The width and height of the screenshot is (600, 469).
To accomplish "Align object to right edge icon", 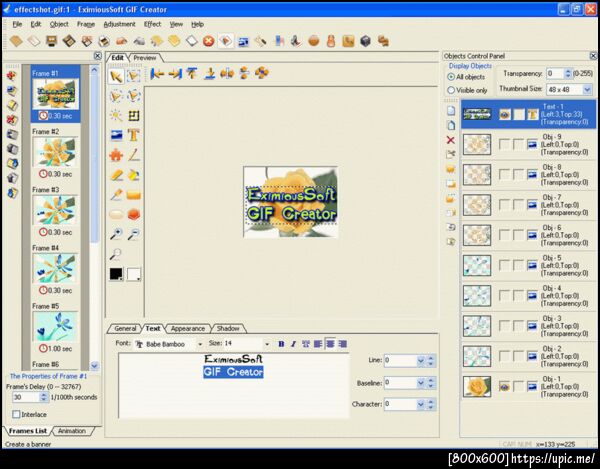I will (174, 73).
